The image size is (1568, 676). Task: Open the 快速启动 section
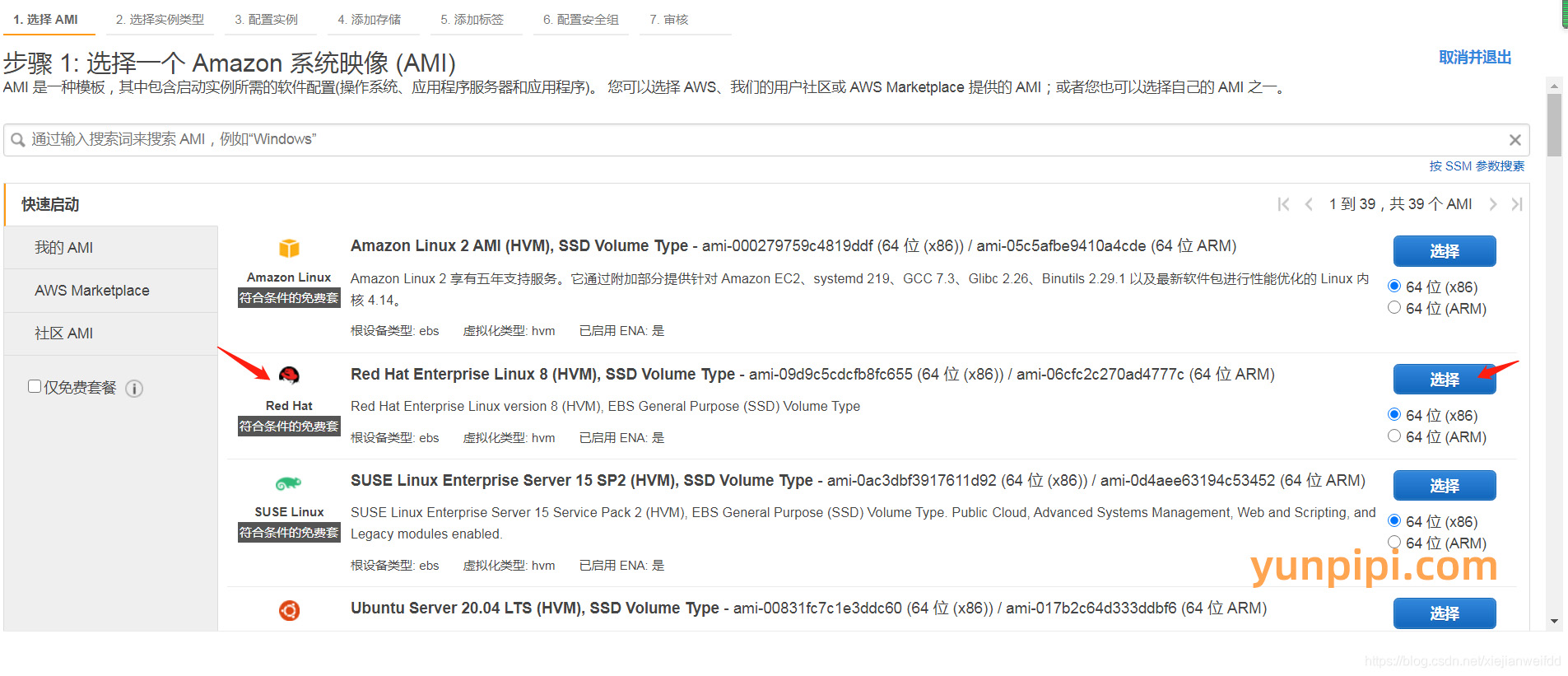click(x=111, y=204)
